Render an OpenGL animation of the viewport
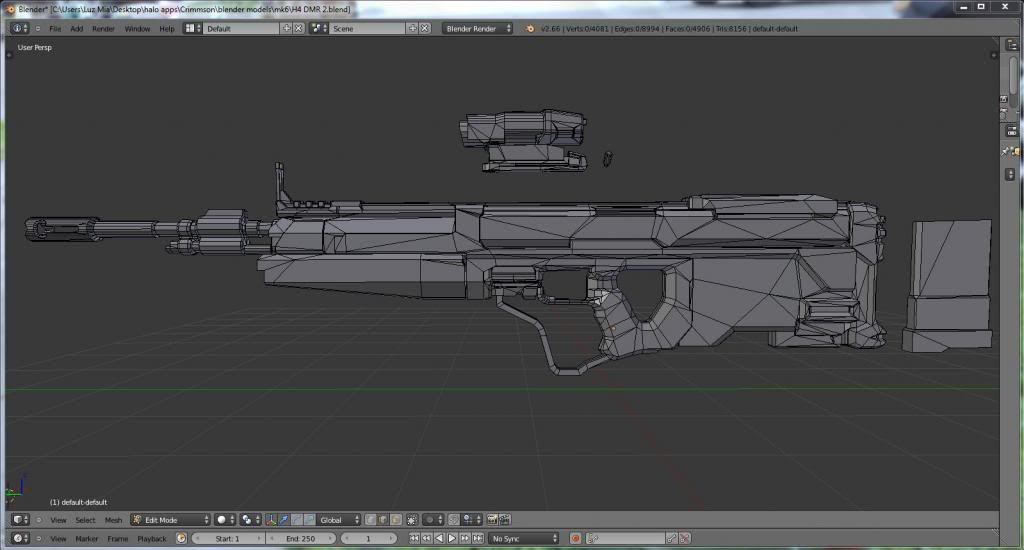 coord(505,520)
